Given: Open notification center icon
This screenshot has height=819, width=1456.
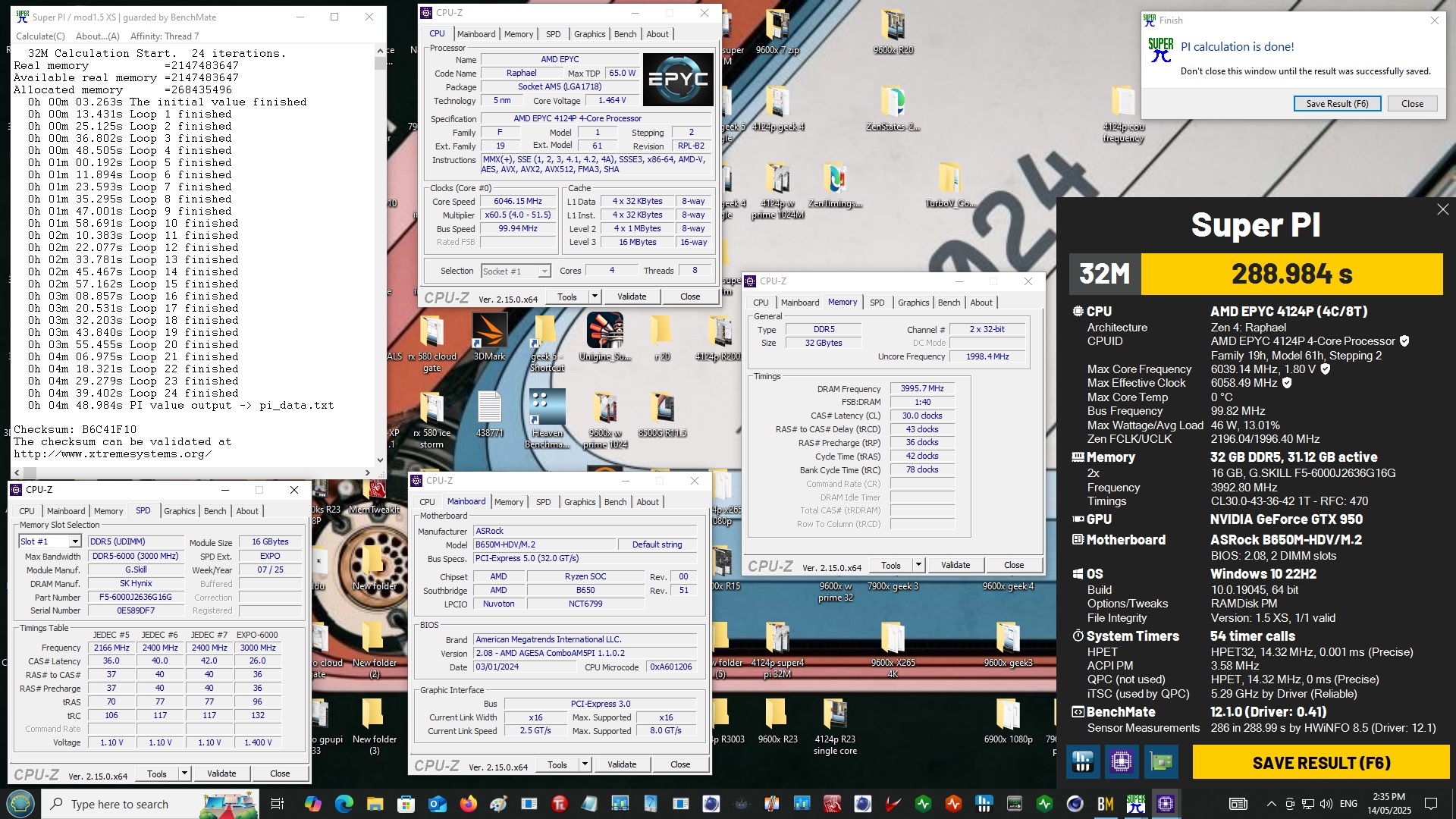Looking at the screenshot, I should point(1431,804).
